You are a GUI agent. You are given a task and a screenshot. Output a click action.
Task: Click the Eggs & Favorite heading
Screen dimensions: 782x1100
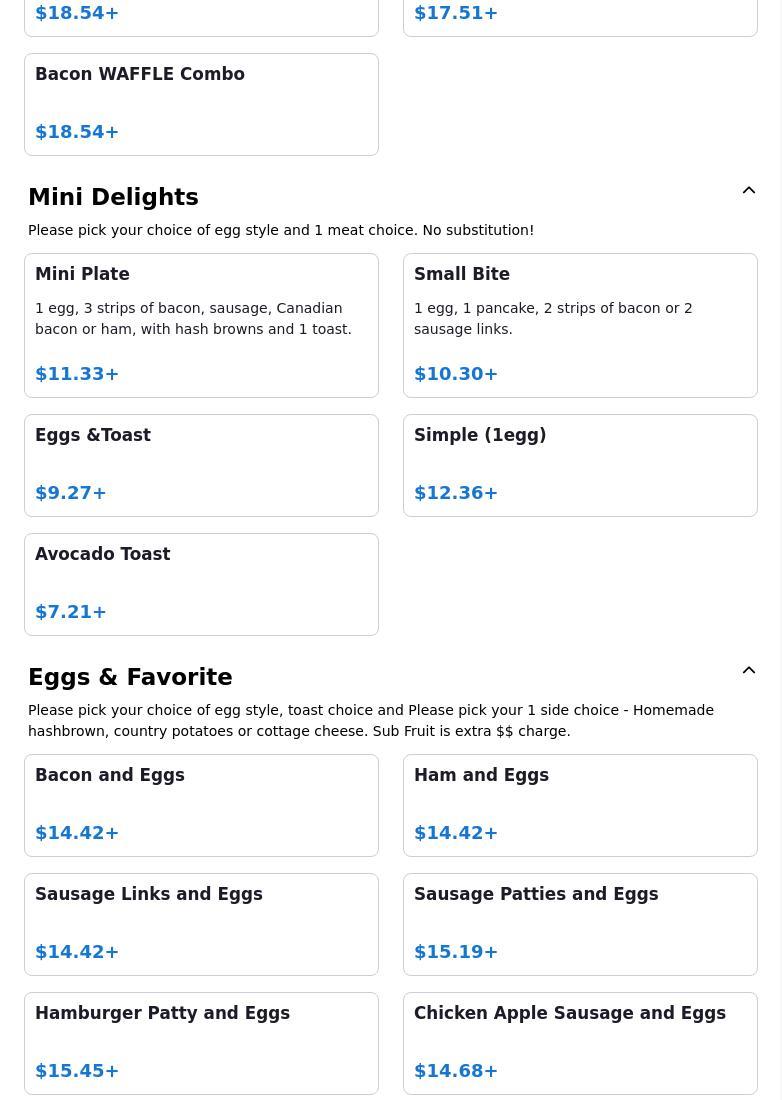pyautogui.click(x=130, y=677)
